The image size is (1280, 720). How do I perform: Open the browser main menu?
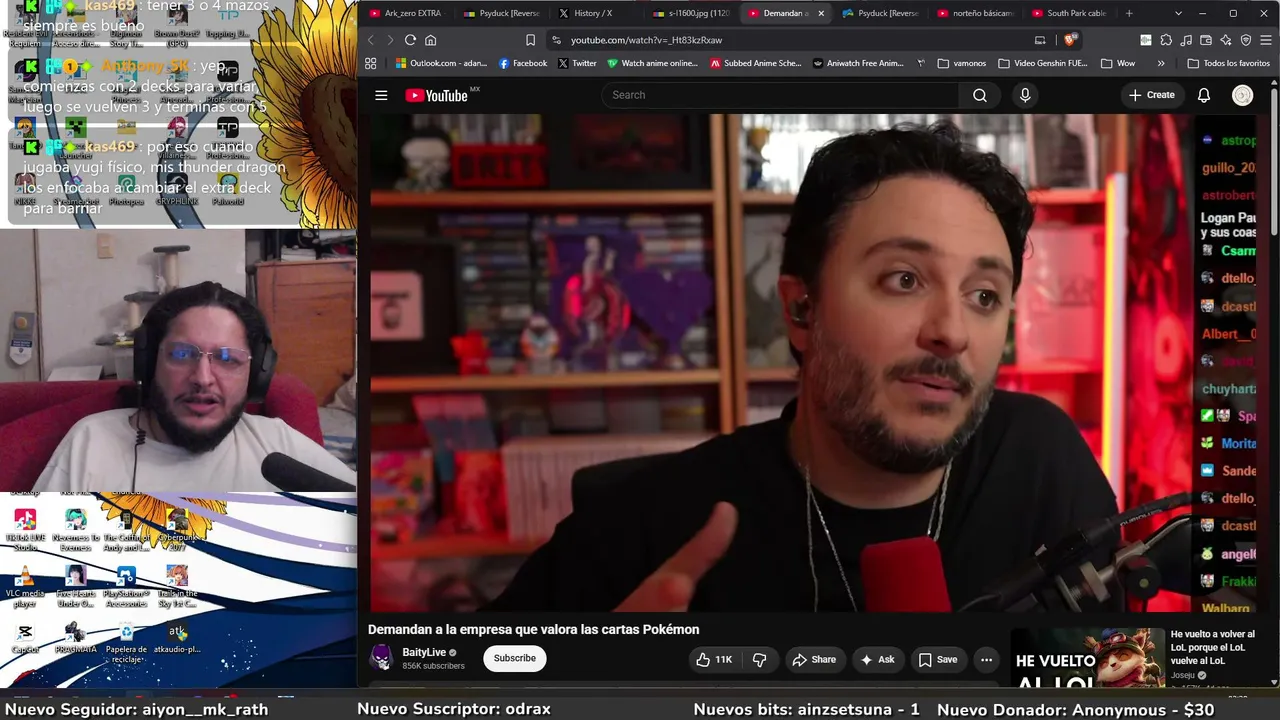tap(1267, 40)
